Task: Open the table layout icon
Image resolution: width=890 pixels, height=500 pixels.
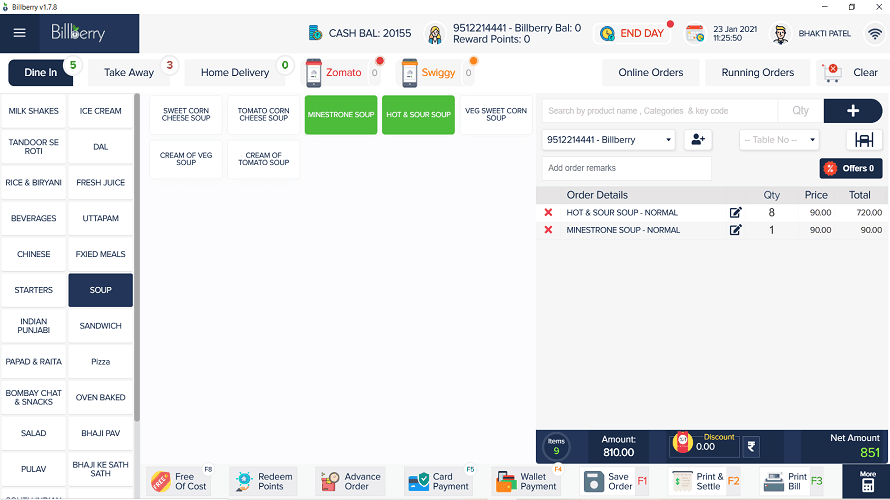Action: (x=864, y=140)
